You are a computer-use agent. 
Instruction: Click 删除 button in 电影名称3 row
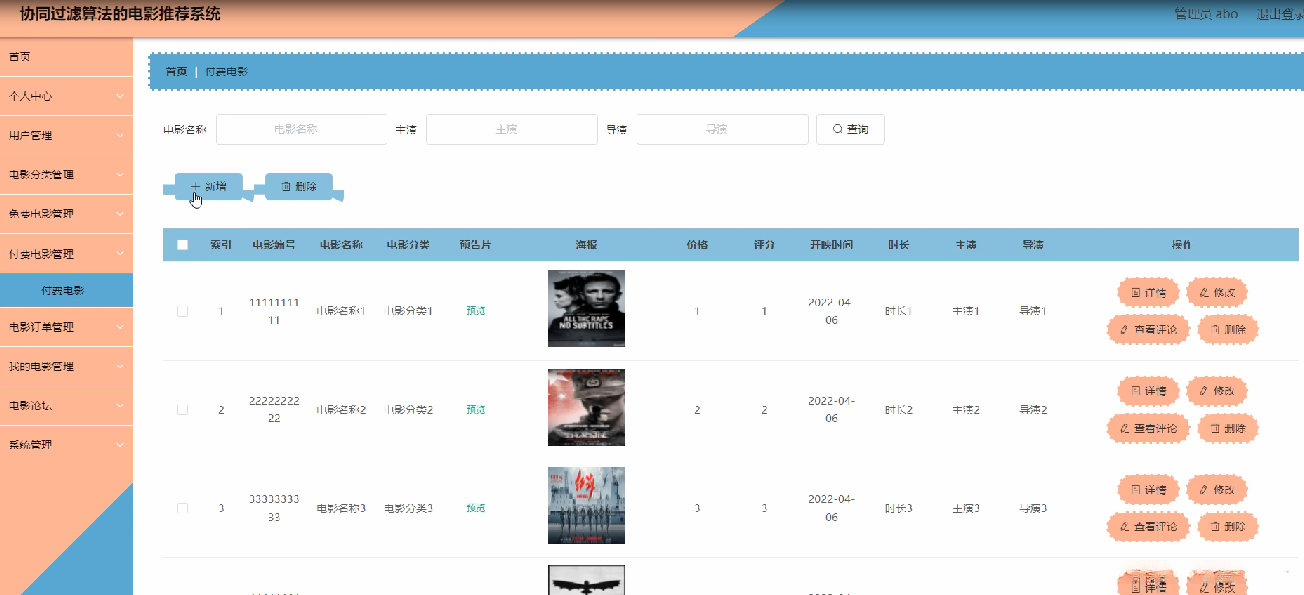pos(1227,526)
